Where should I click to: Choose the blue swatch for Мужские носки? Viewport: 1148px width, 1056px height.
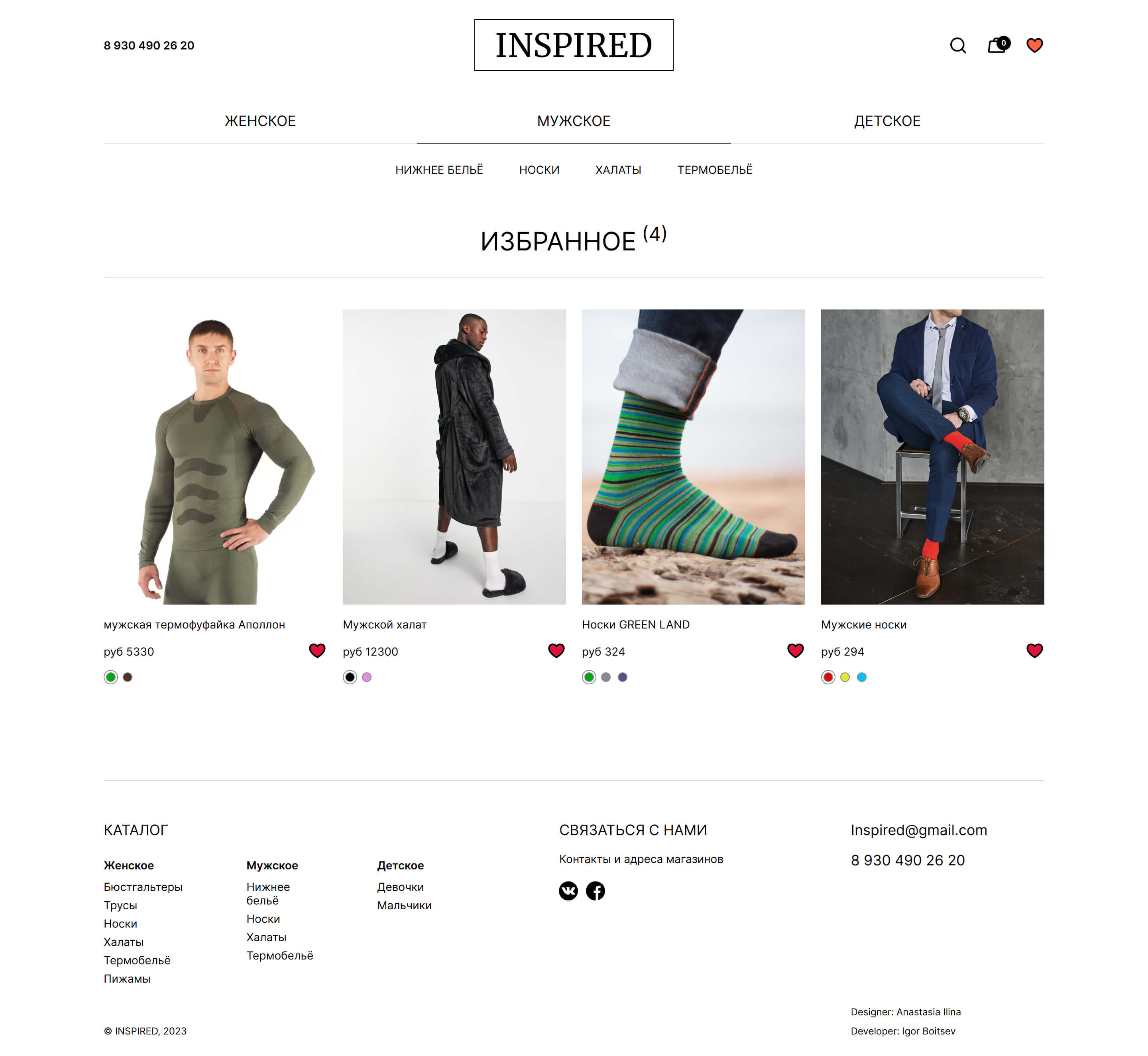point(861,677)
